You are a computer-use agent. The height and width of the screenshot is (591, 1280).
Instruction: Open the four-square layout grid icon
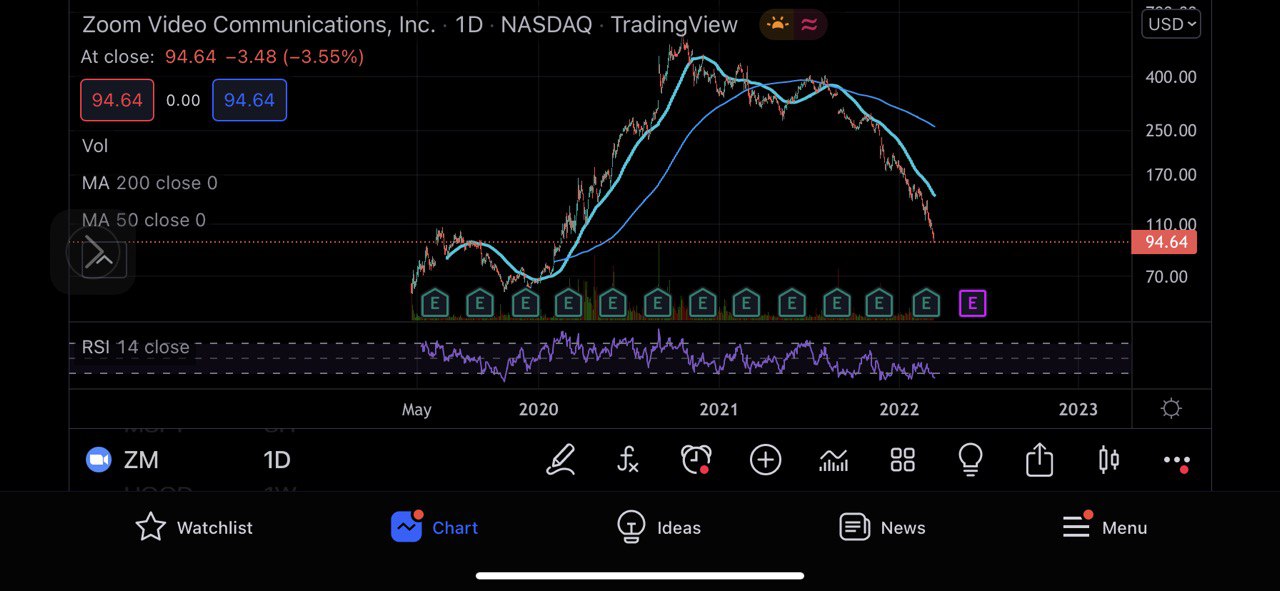coord(903,460)
